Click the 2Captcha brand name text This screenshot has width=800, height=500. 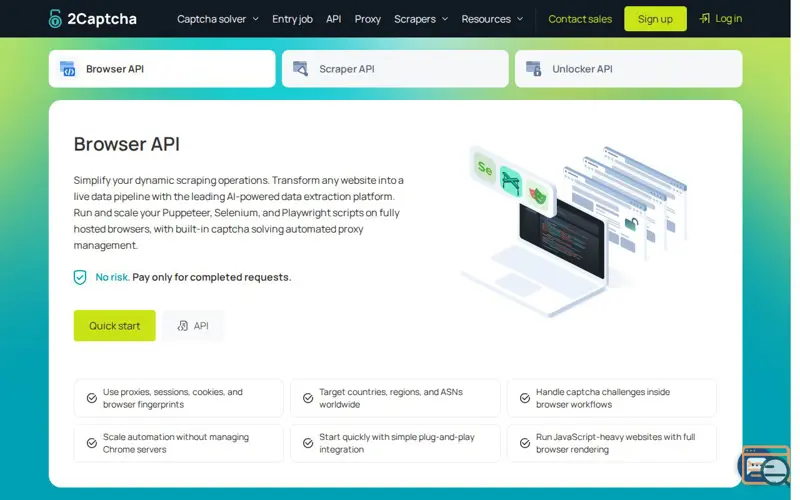(102, 19)
